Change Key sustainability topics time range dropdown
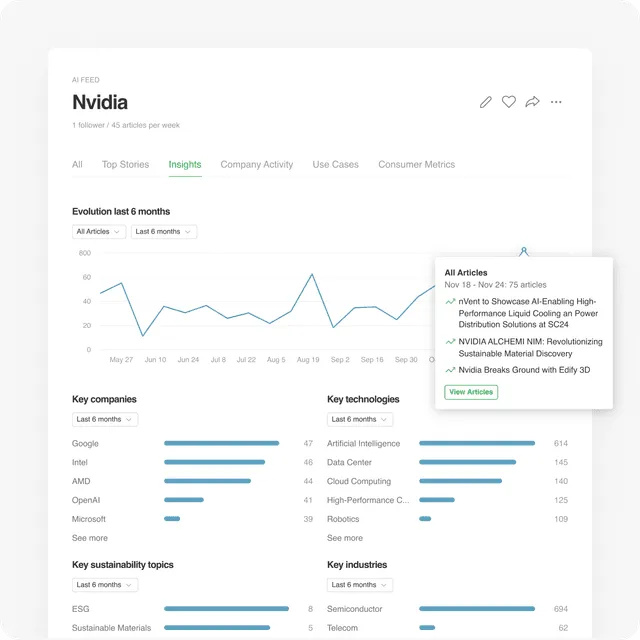640x640 pixels. (x=105, y=585)
